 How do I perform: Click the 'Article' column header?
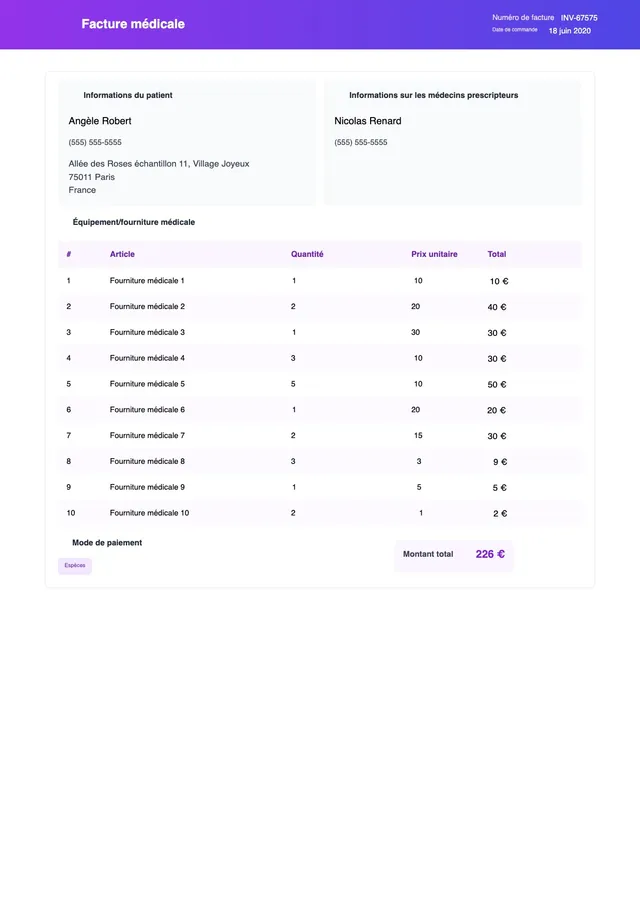tap(122, 254)
